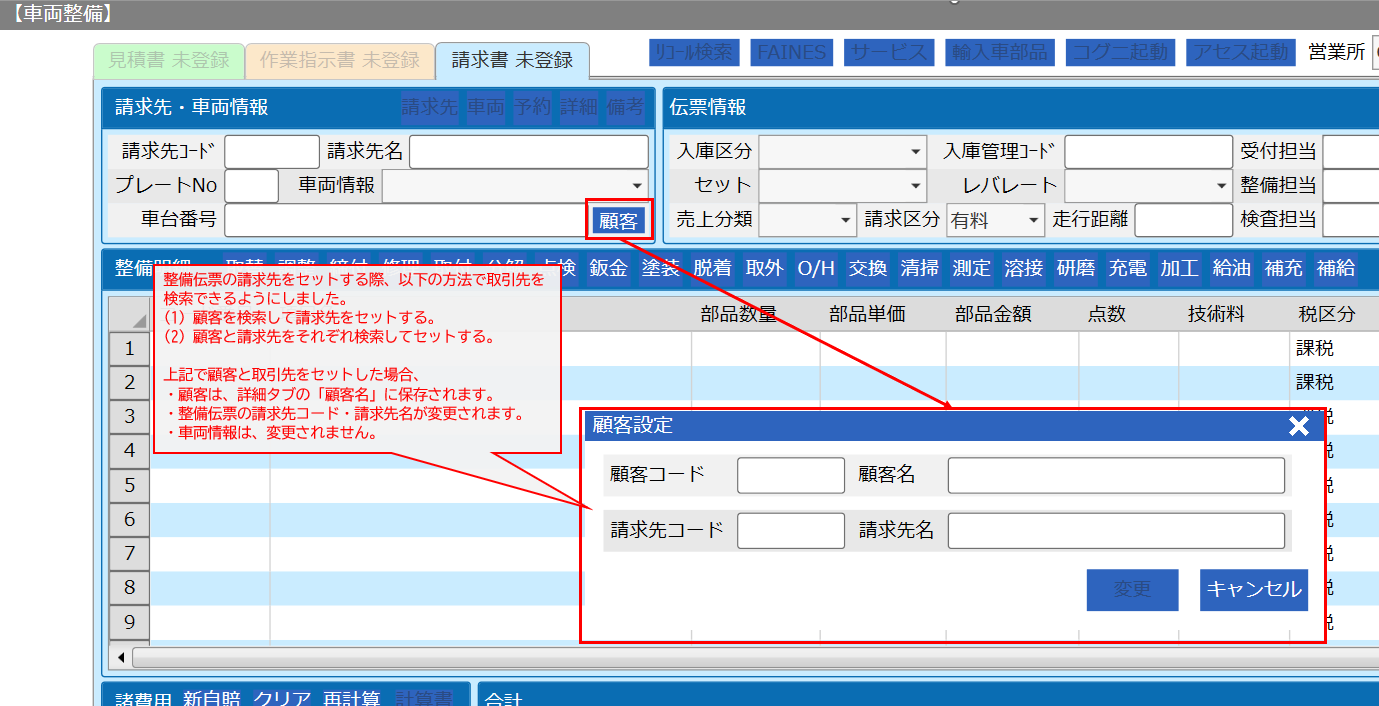
Task: Open the 見積書 未登録 tab
Action: click(x=168, y=60)
